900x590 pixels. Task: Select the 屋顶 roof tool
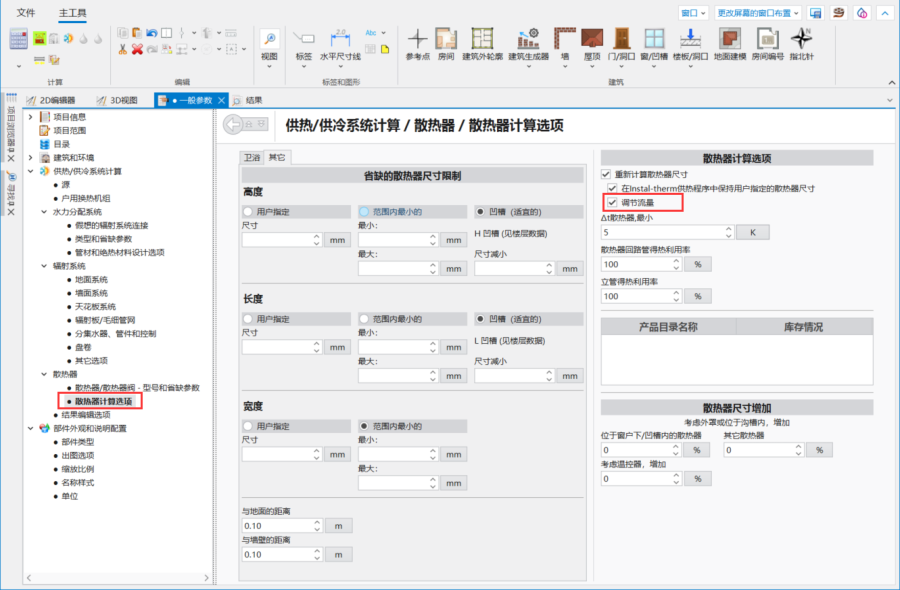click(x=592, y=41)
